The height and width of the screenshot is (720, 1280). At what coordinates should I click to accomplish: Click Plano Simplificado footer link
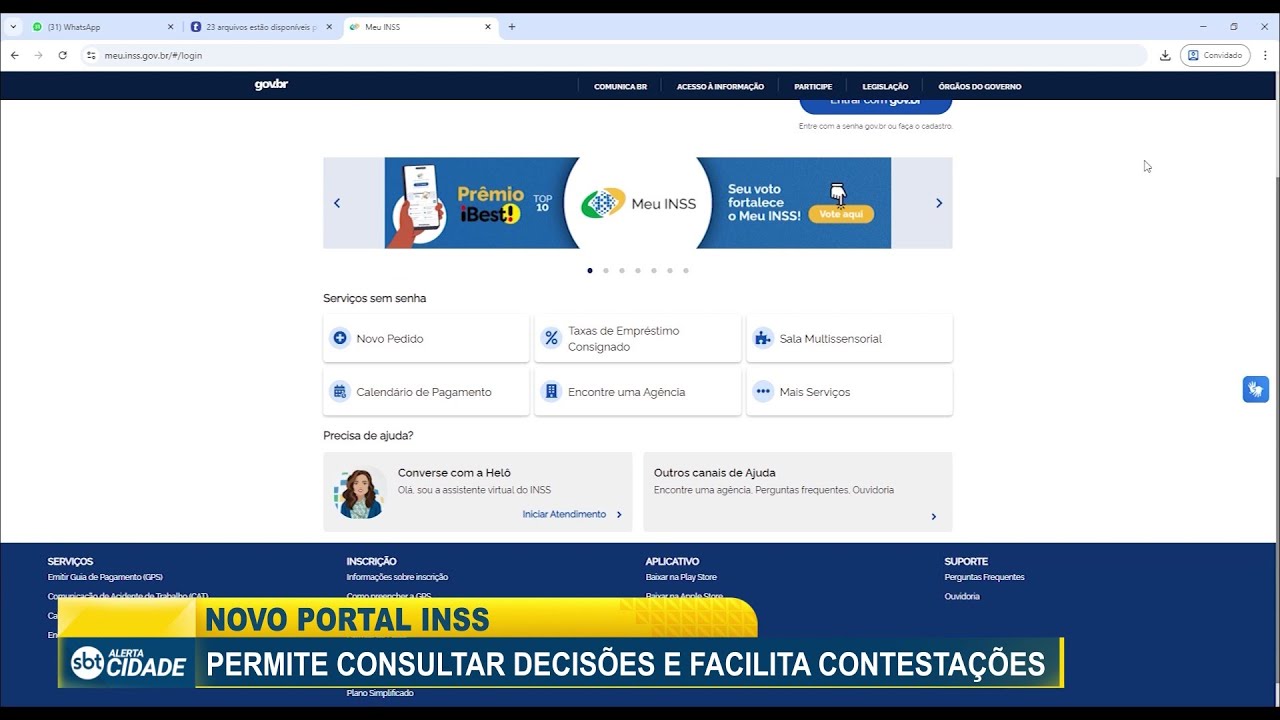click(x=380, y=693)
